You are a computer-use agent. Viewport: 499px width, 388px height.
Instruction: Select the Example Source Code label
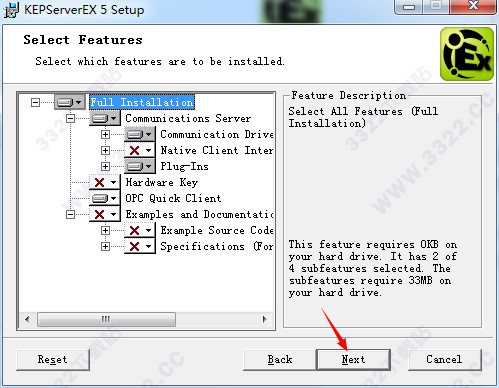tap(217, 230)
